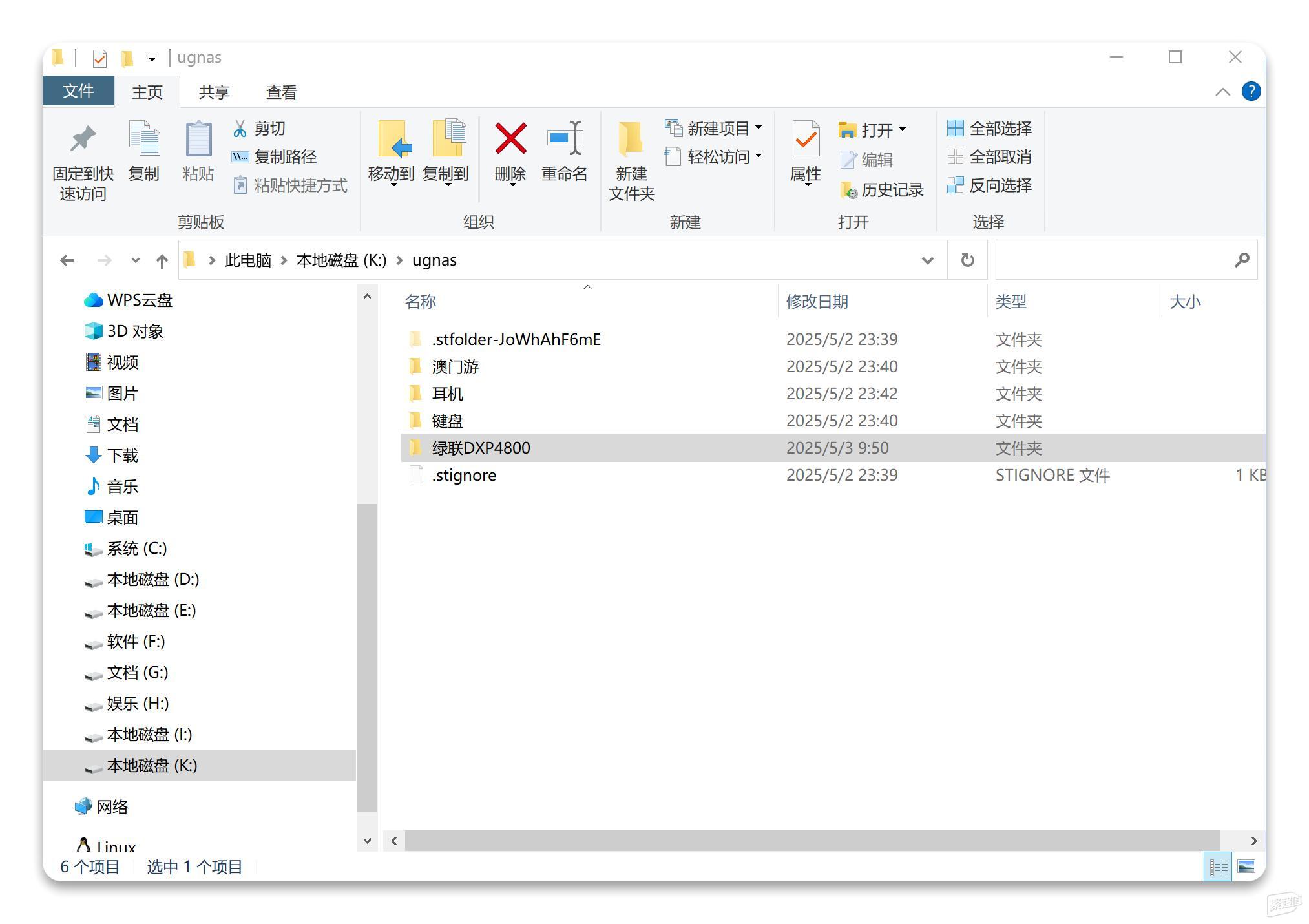Create a new folder with 新建文件夹
1309x924 pixels.
point(631,162)
